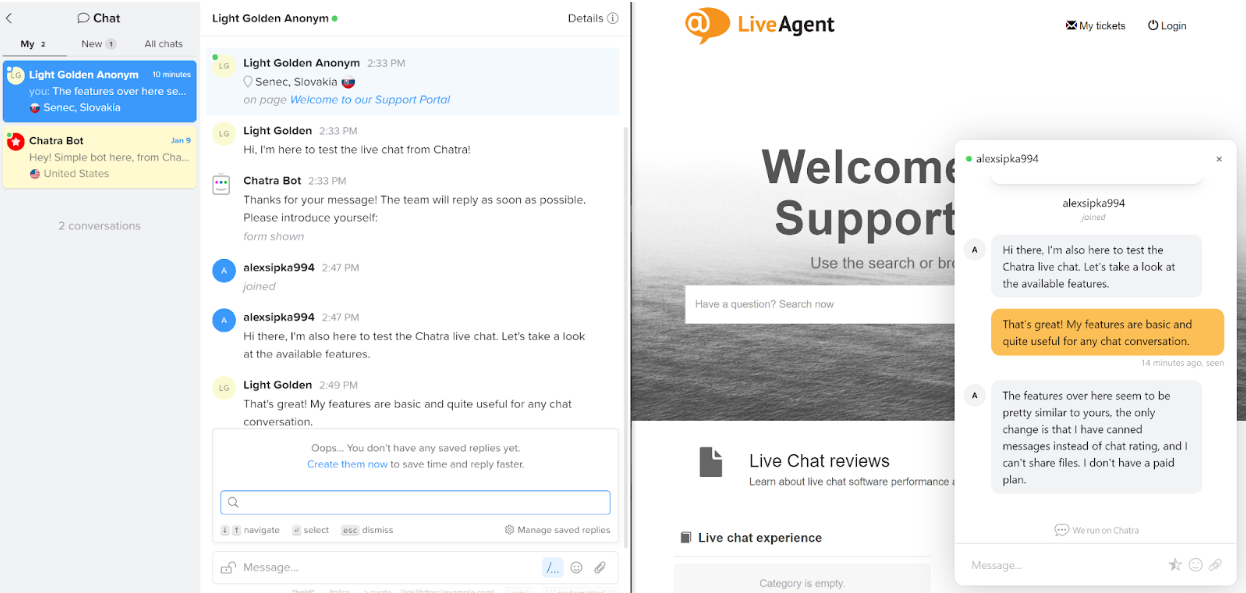Close the alexsipka994 chat widget

[x=1219, y=159]
